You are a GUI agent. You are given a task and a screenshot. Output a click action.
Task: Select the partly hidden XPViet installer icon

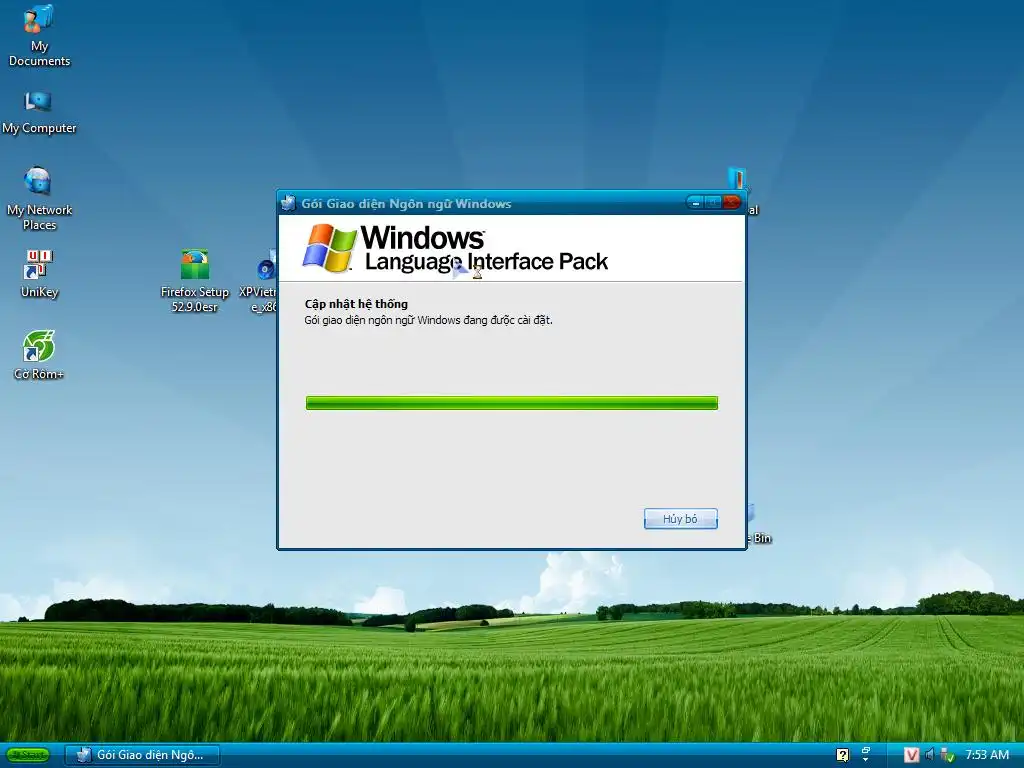(x=259, y=280)
